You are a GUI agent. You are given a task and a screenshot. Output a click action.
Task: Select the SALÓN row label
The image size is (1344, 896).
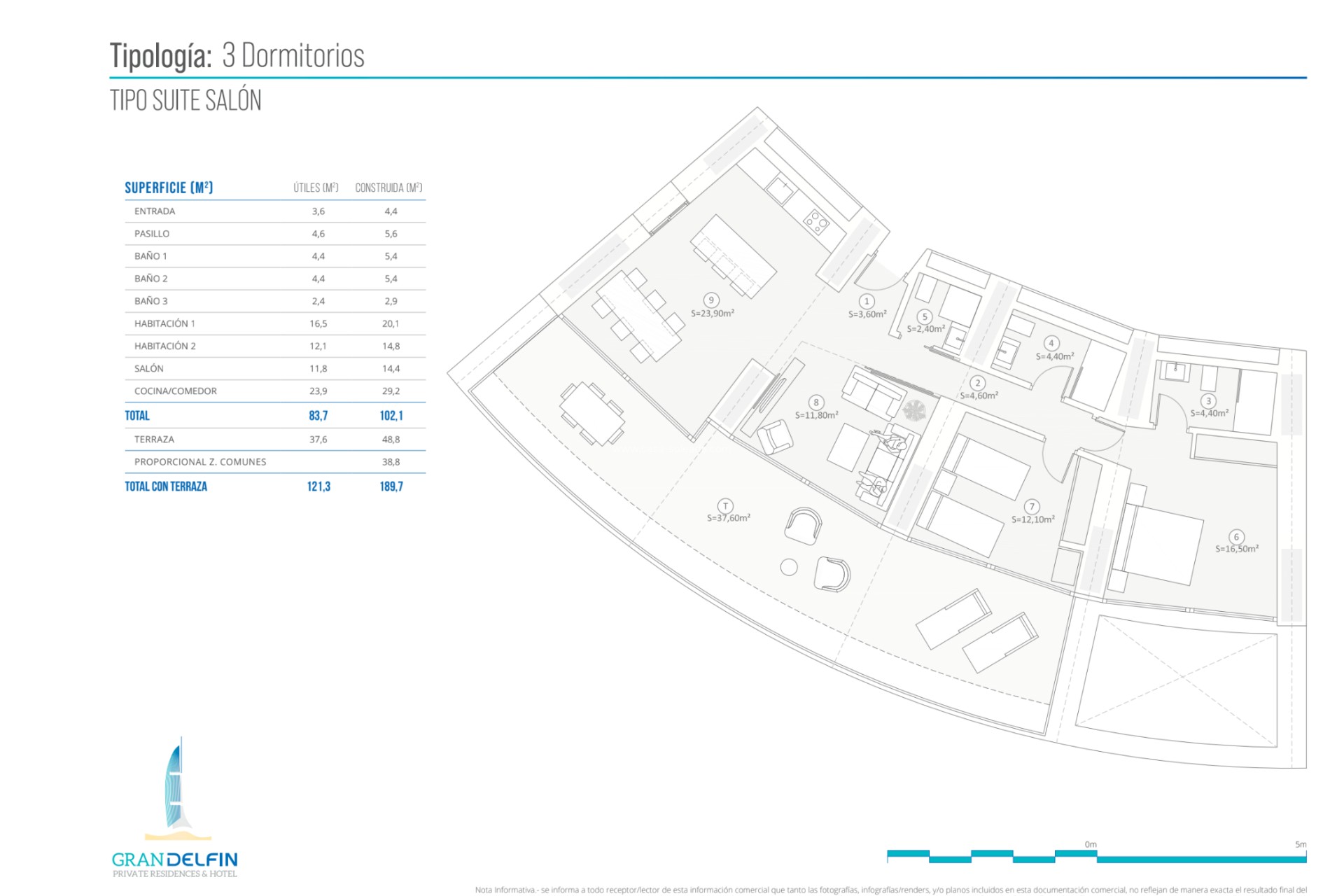pyautogui.click(x=149, y=367)
